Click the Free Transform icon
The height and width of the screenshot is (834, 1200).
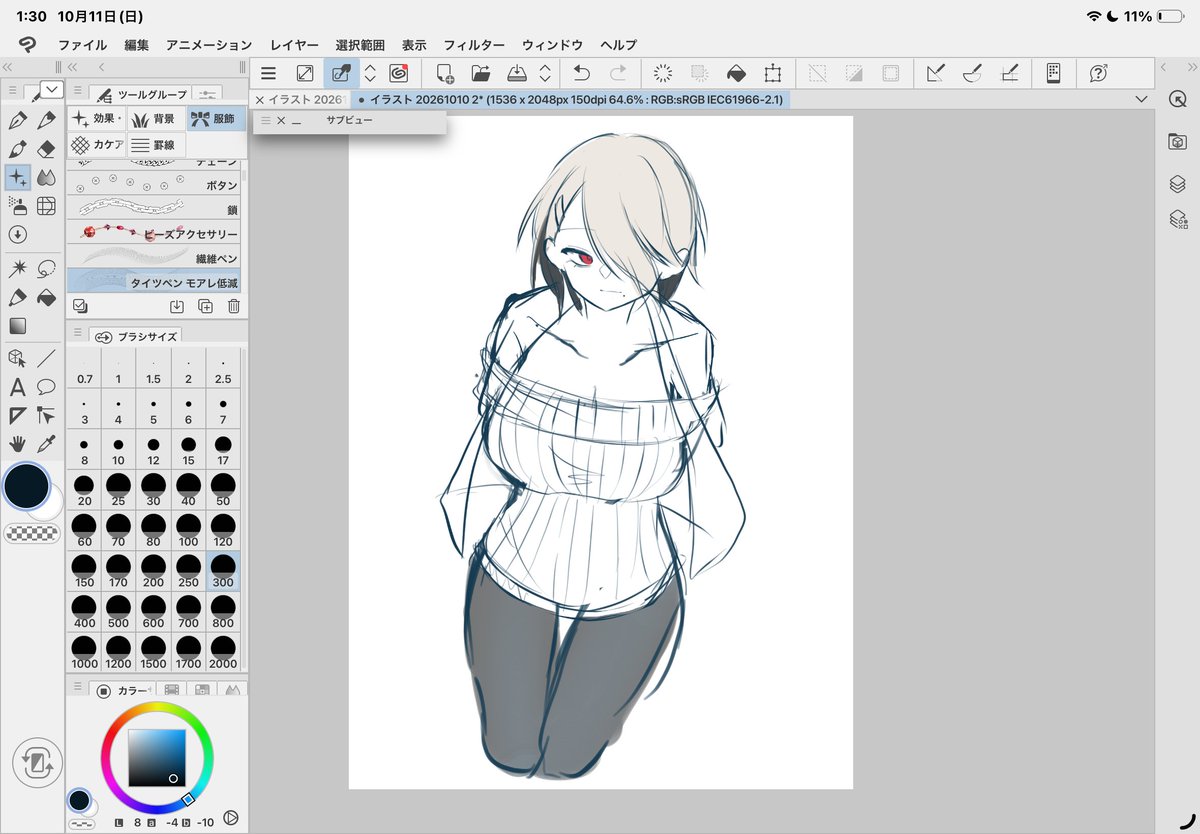(x=772, y=73)
